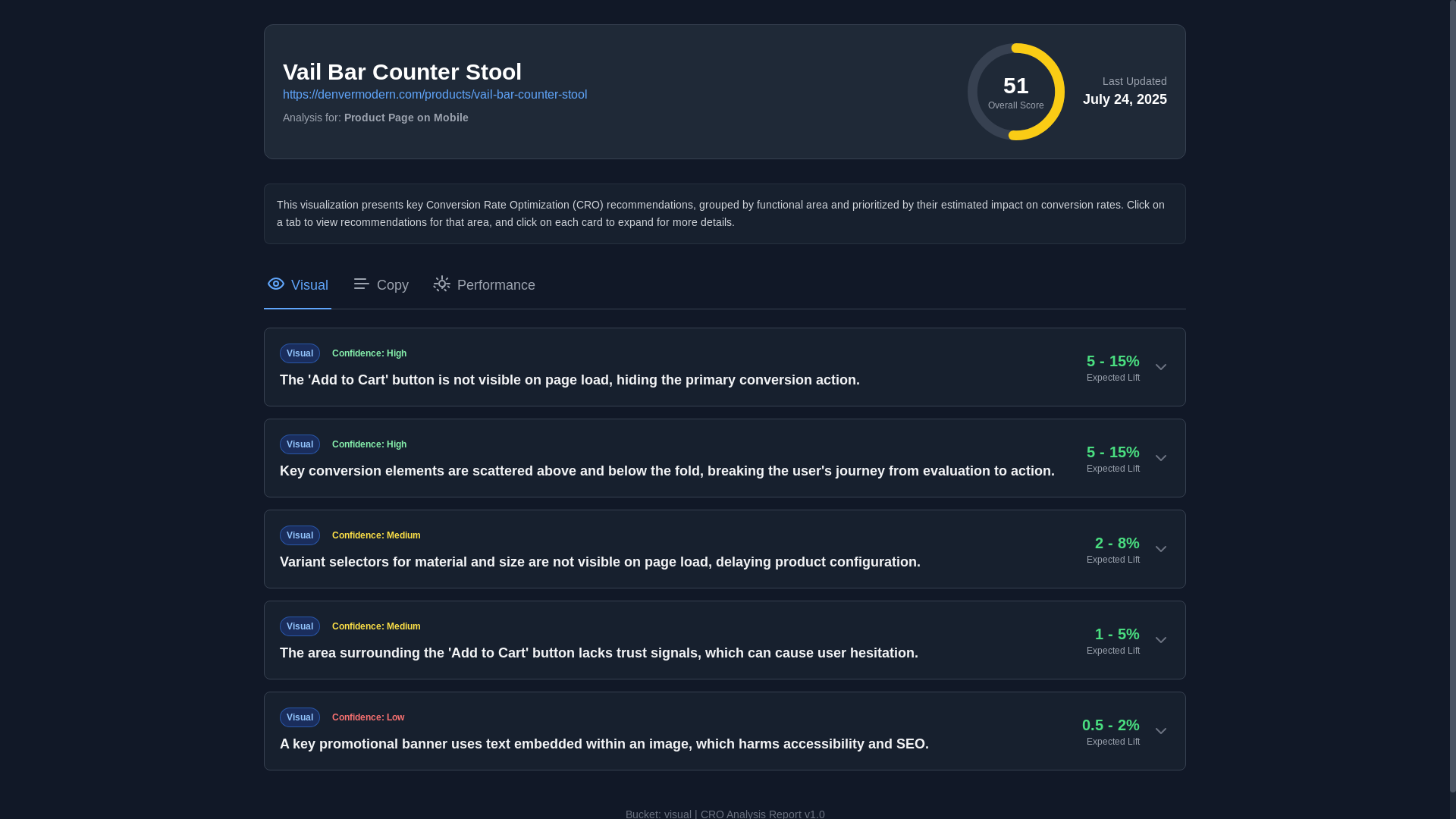
Task: Click the 51 Overall Score ring
Action: tap(1016, 92)
